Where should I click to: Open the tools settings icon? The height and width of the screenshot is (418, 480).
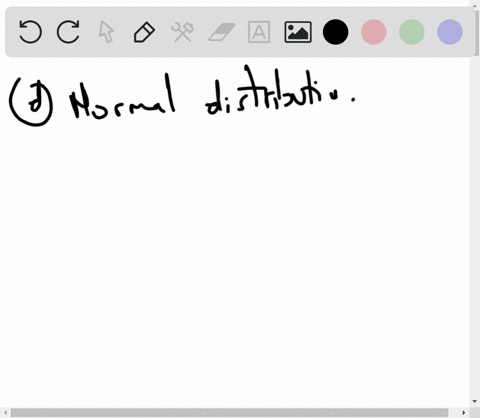183,32
